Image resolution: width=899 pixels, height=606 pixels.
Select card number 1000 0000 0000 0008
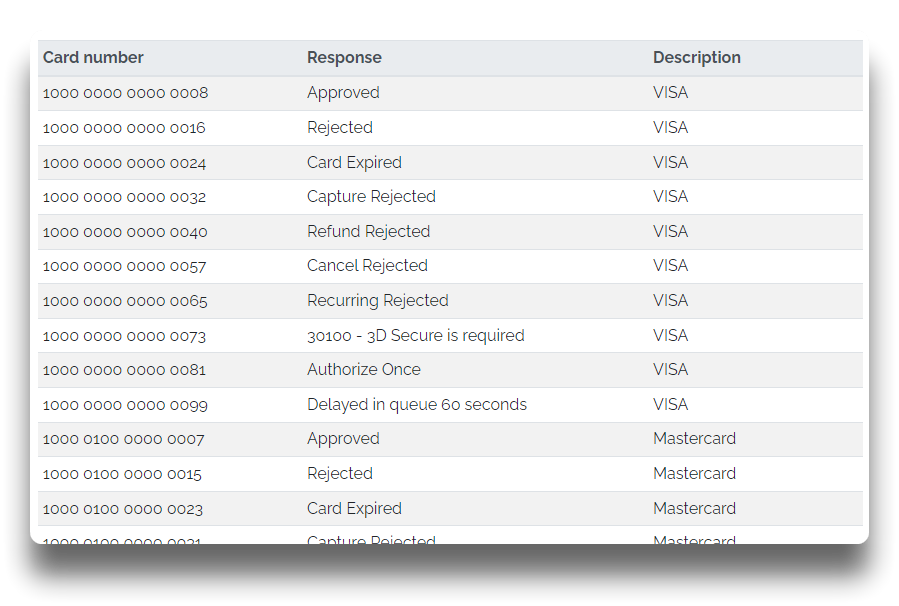(126, 93)
